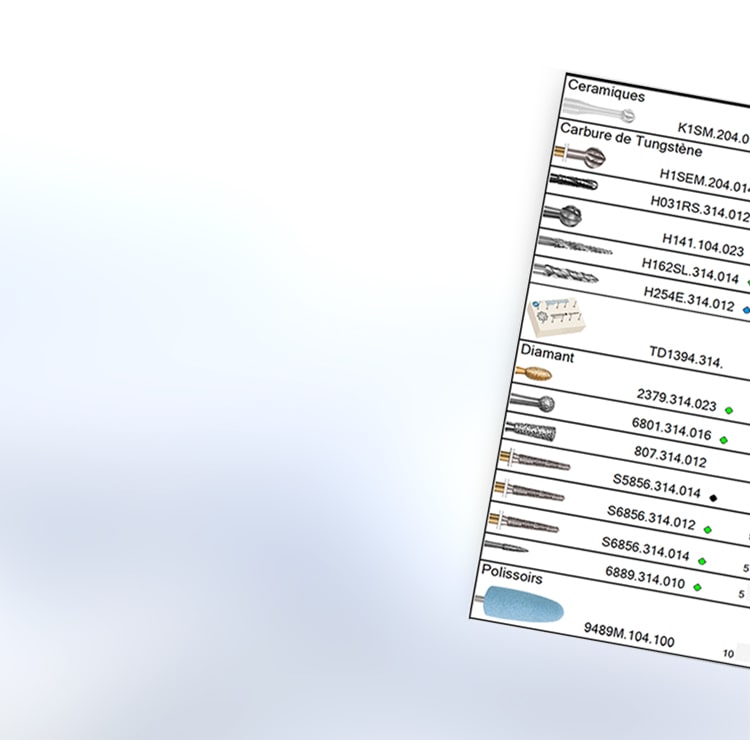Click the Diamant section heading

point(547,353)
